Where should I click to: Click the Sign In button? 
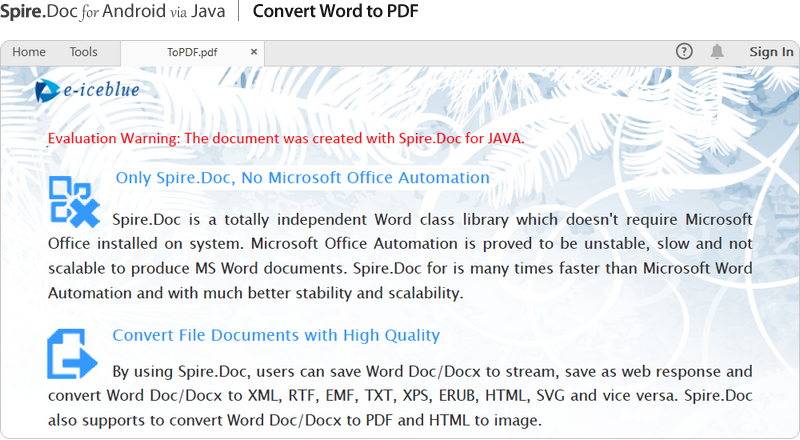point(771,52)
